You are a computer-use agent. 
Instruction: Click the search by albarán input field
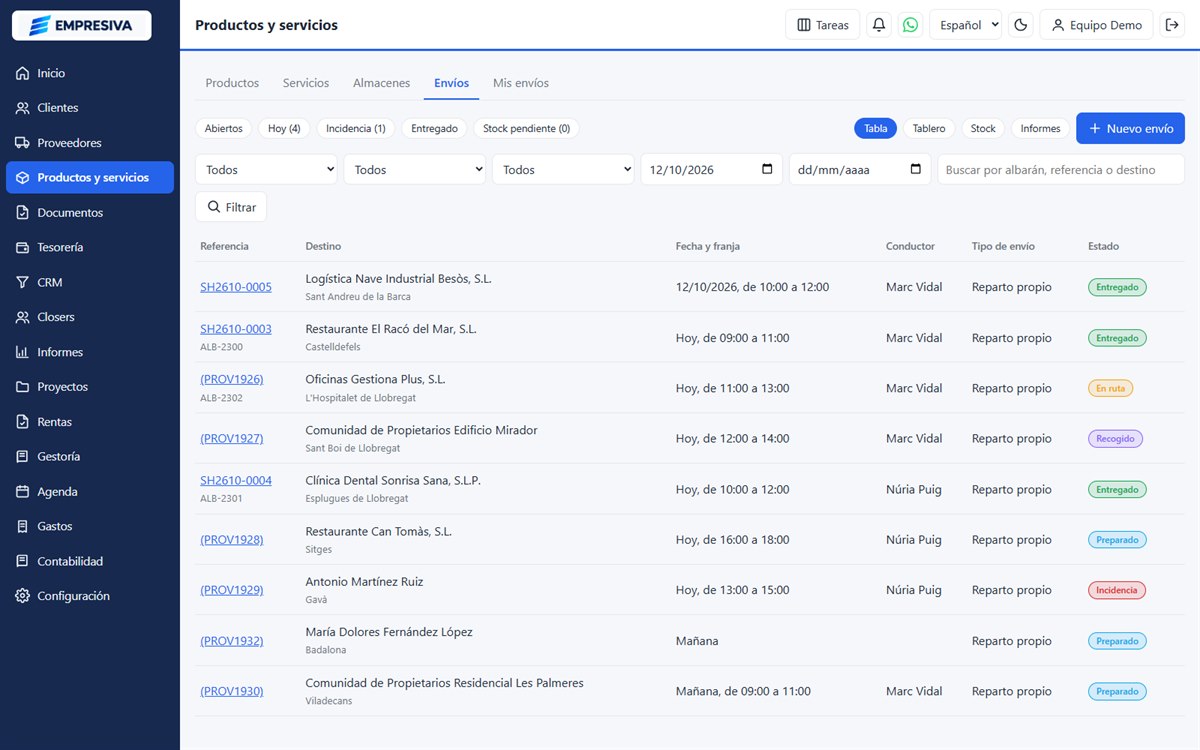[x=1061, y=170]
